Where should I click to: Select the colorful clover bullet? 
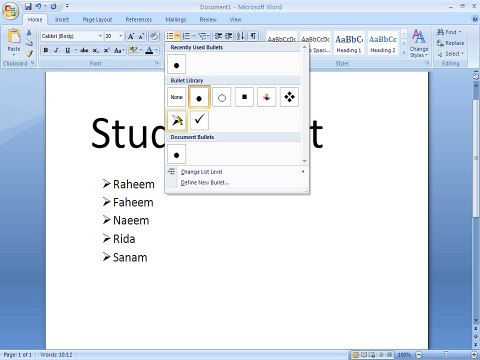click(267, 97)
